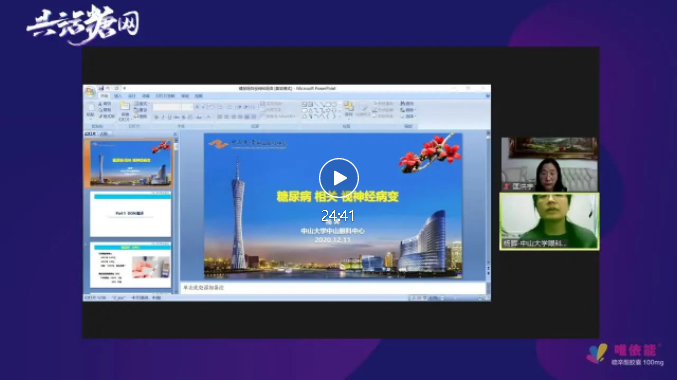Click the Office button in PowerPoint
This screenshot has height=380, width=678.
(x=90, y=92)
